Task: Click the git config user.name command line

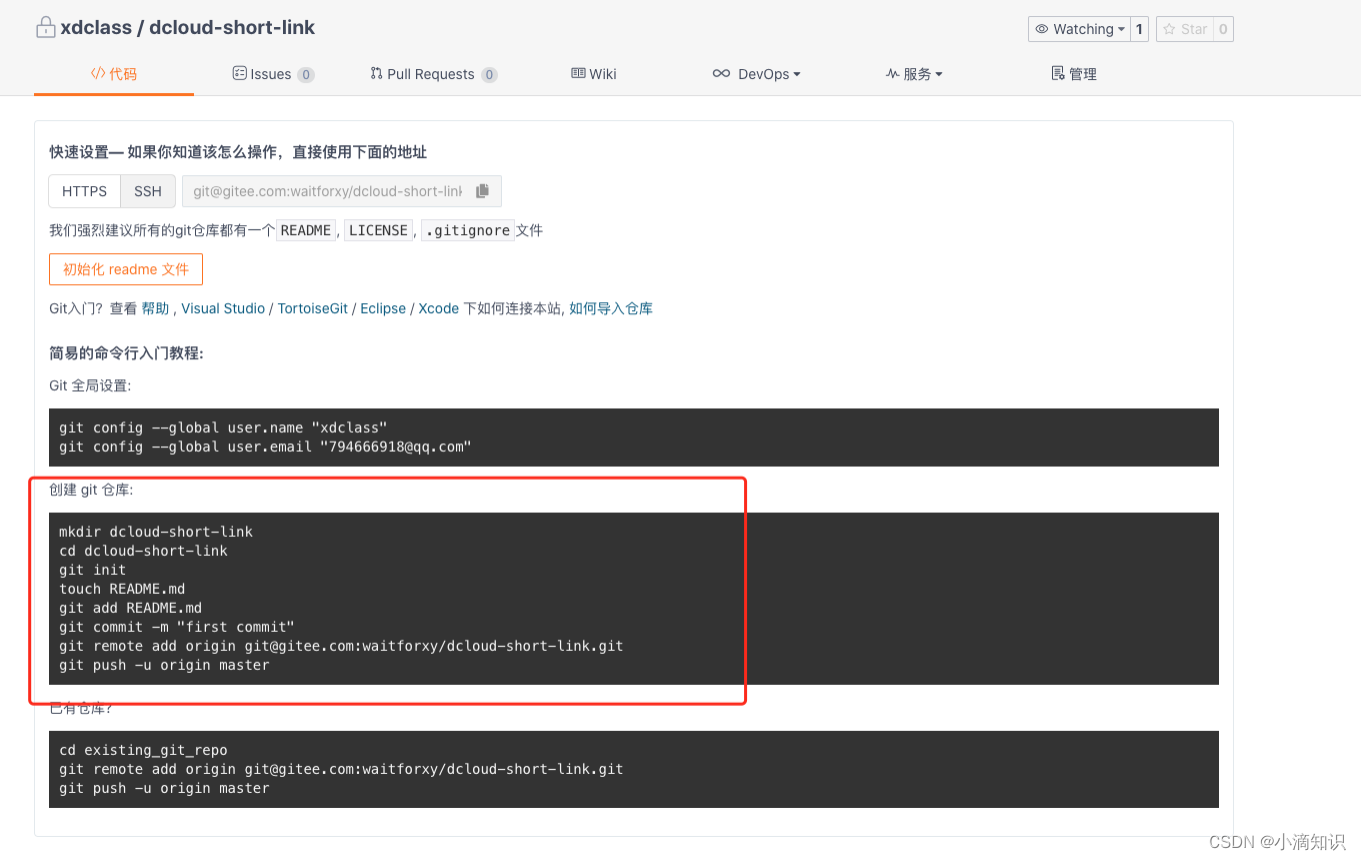Action: tap(223, 428)
